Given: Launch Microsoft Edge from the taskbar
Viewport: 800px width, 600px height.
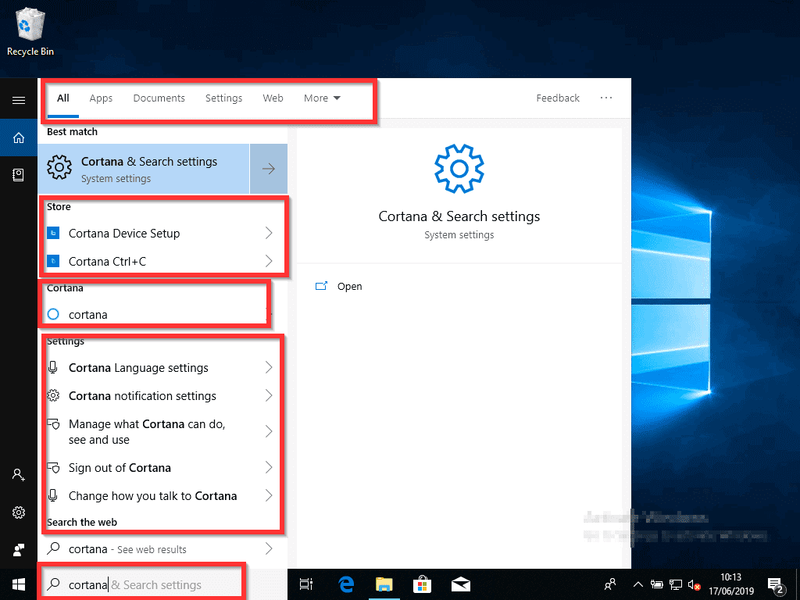Looking at the screenshot, I should 346,585.
